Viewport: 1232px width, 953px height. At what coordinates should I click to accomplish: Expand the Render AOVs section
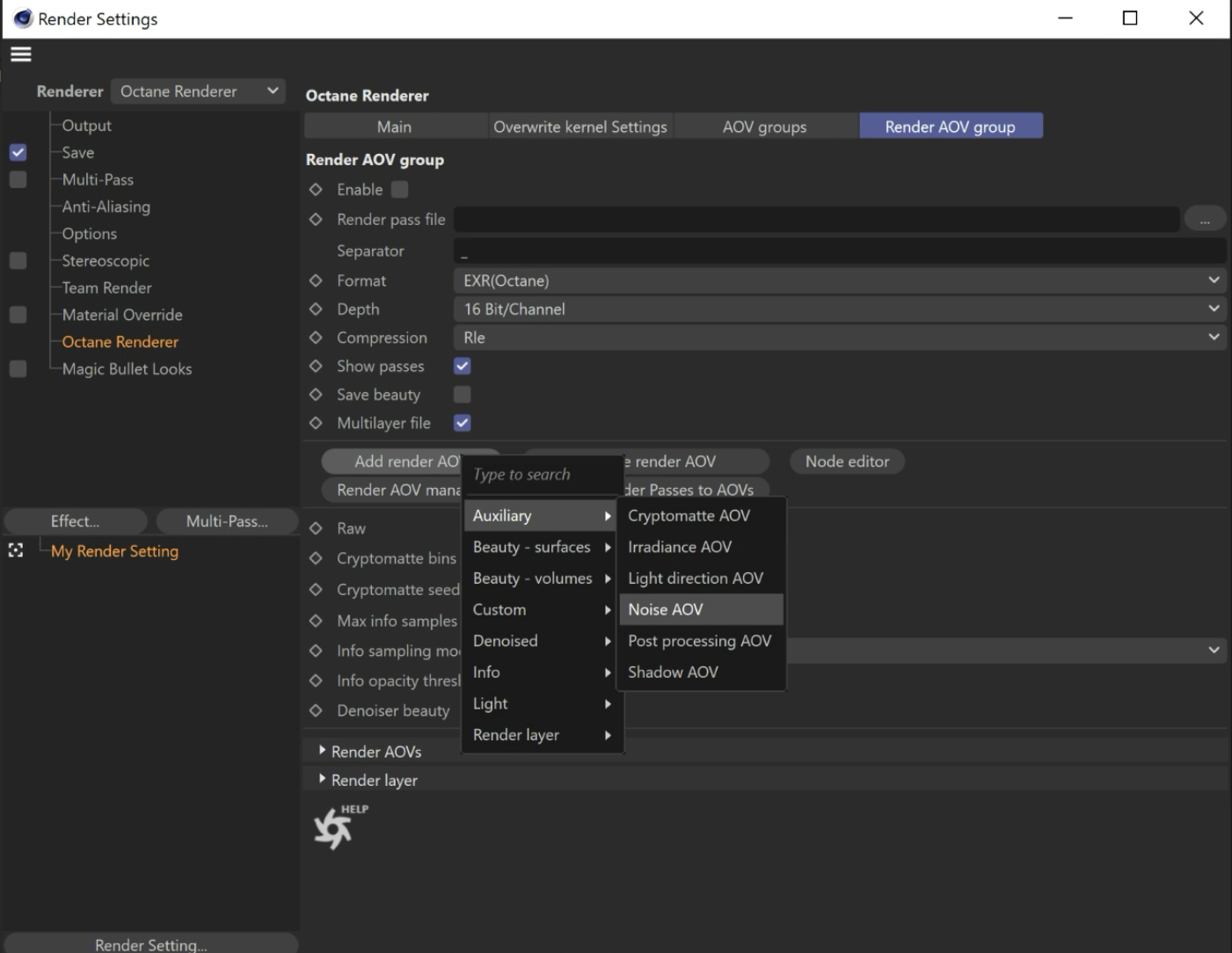323,751
